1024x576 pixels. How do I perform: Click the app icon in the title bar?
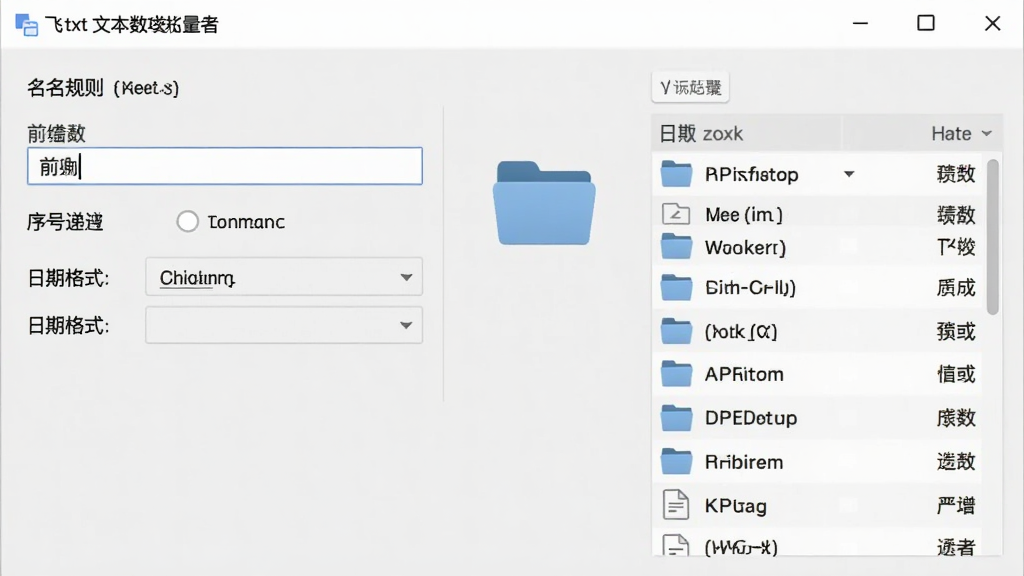click(x=26, y=25)
